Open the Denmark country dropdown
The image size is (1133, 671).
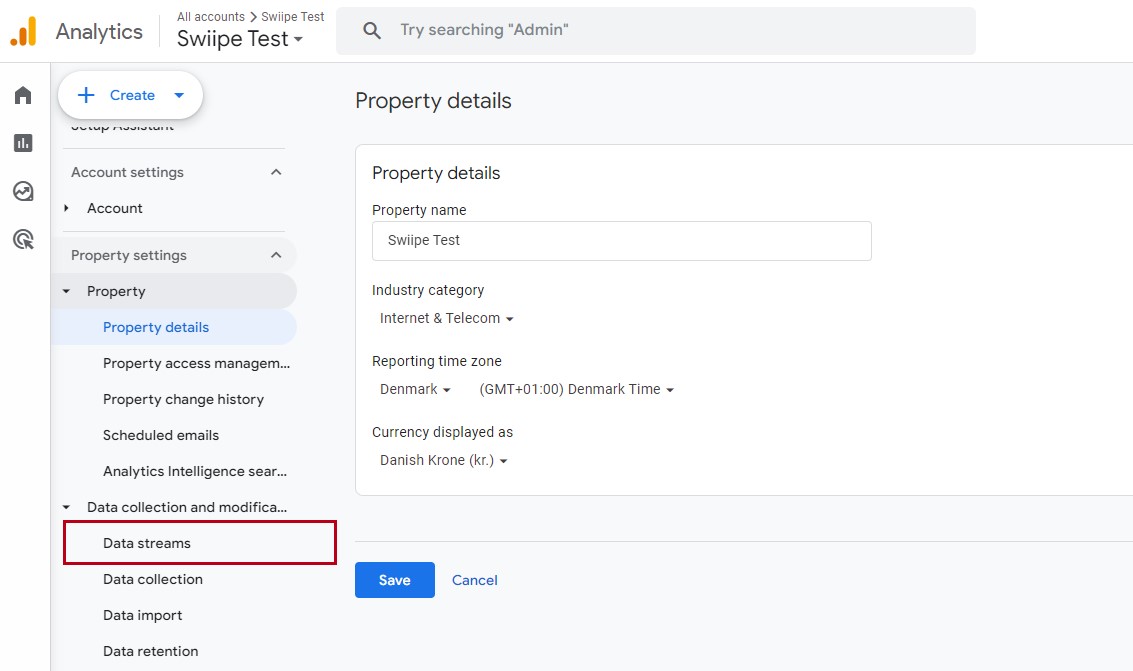pyautogui.click(x=415, y=389)
